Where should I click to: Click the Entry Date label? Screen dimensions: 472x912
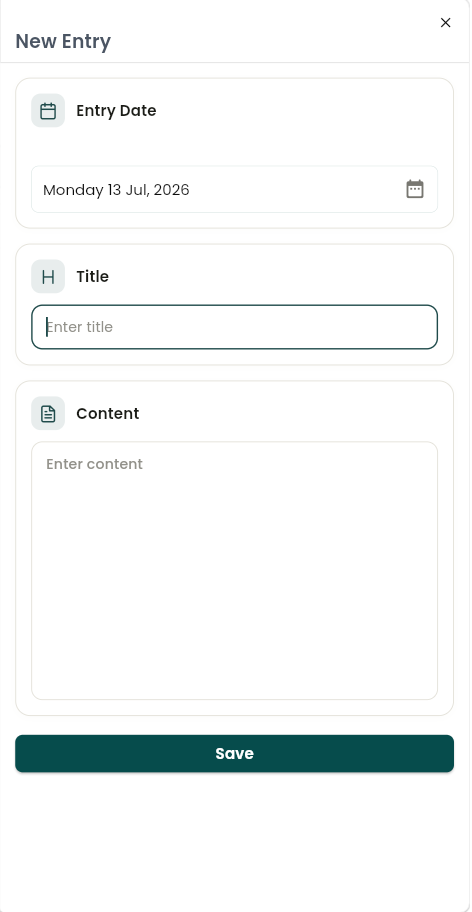click(x=116, y=111)
